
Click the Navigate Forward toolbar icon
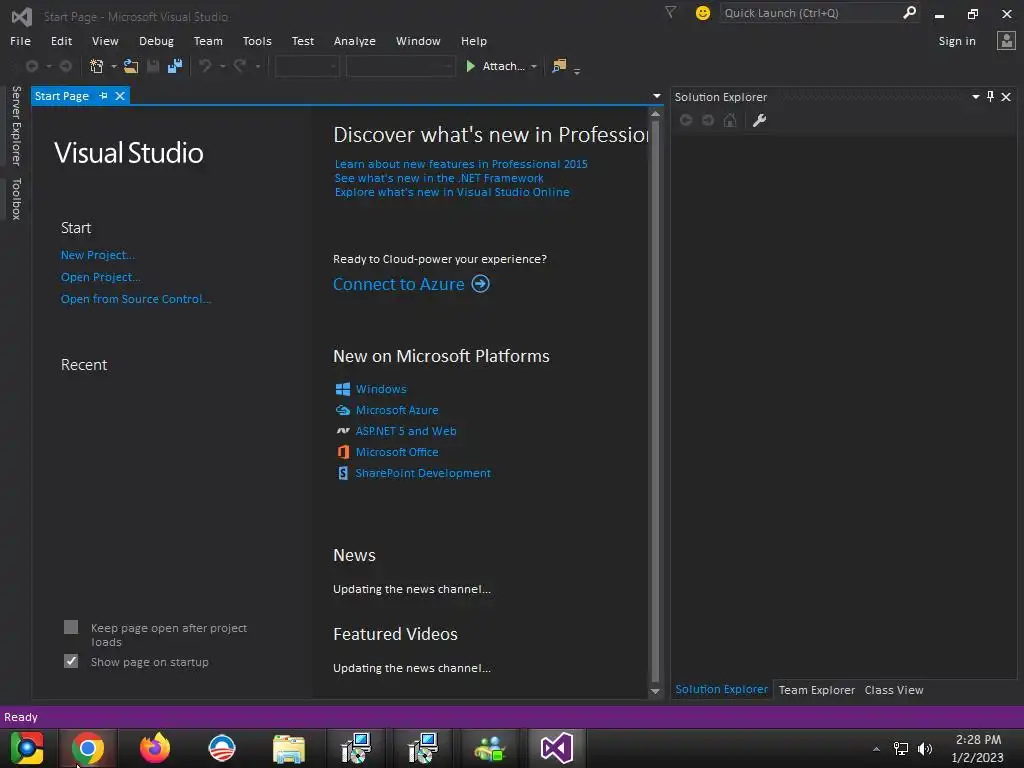pos(66,66)
